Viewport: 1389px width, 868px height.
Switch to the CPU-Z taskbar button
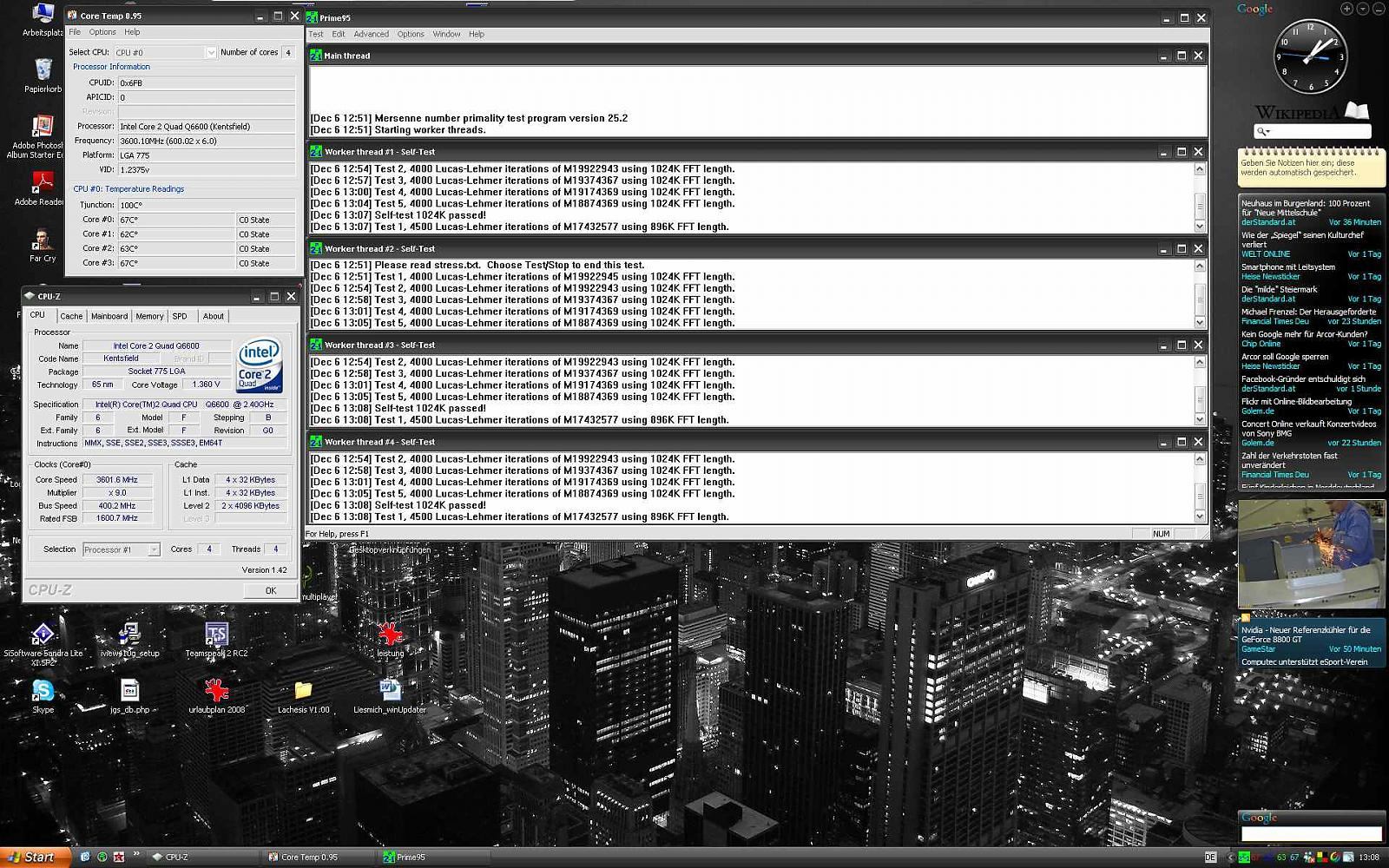click(x=201, y=857)
